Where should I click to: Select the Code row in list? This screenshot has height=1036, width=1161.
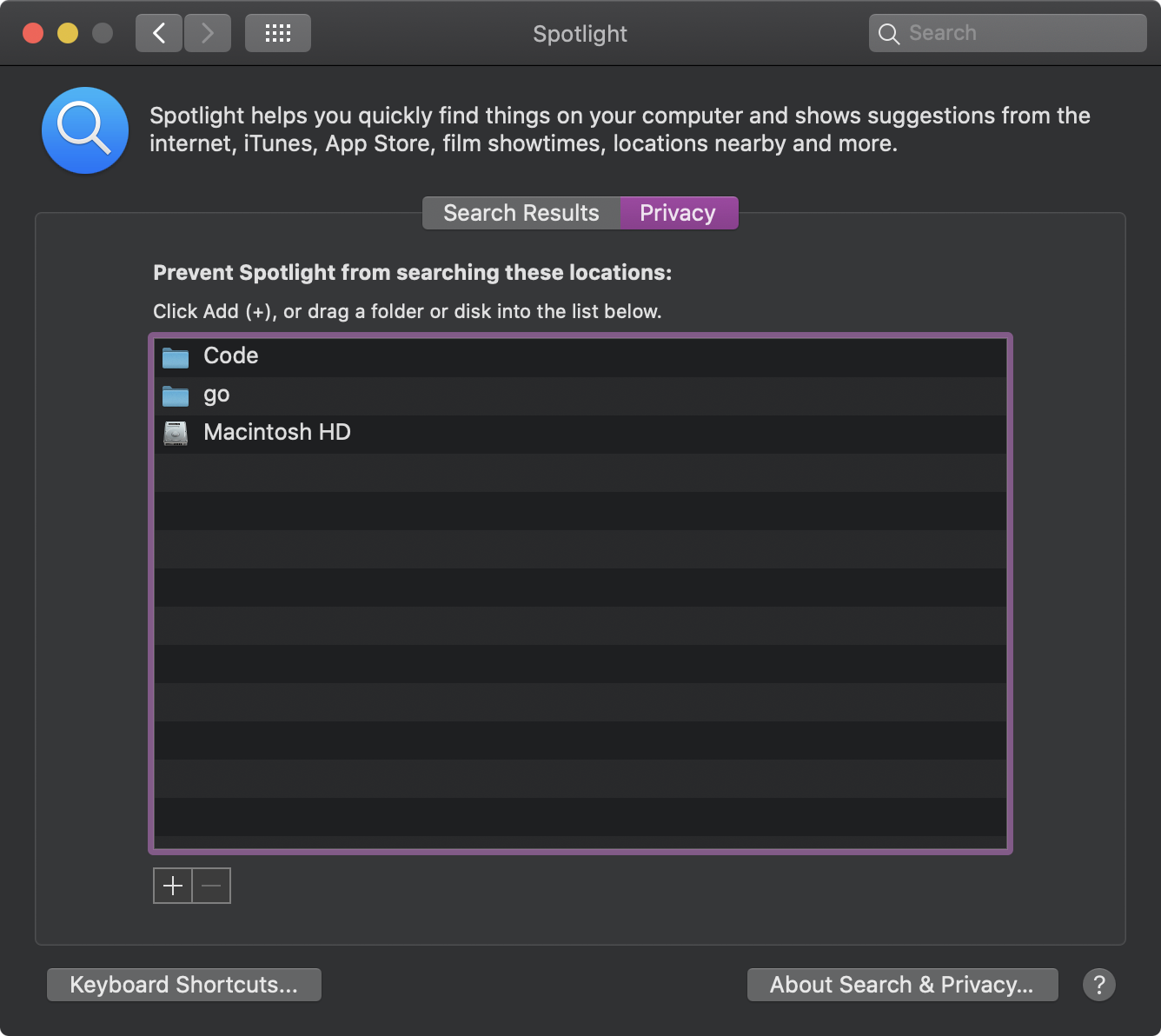click(580, 357)
